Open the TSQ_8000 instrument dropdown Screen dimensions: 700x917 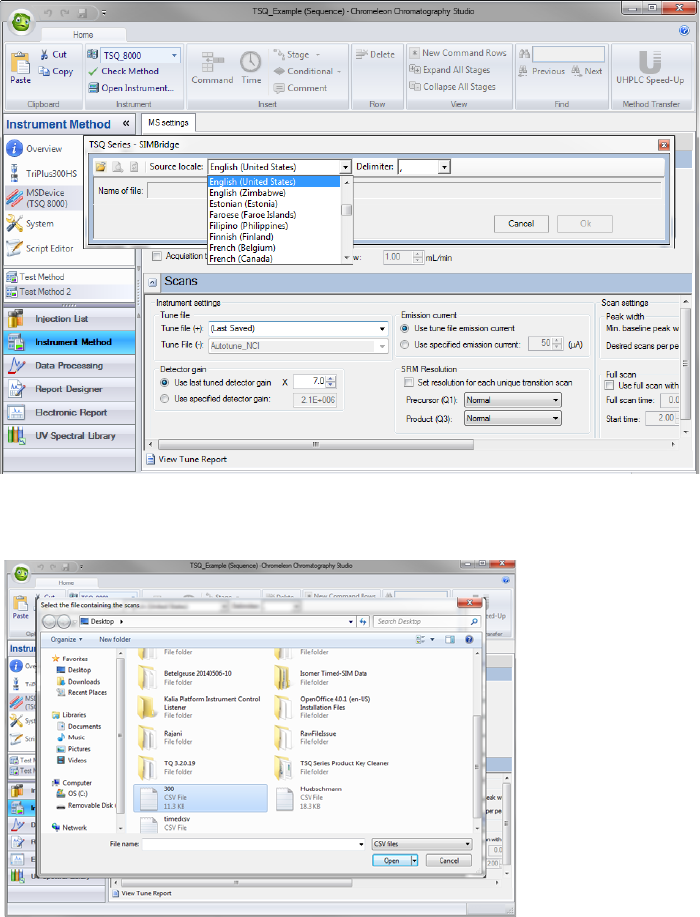click(174, 56)
